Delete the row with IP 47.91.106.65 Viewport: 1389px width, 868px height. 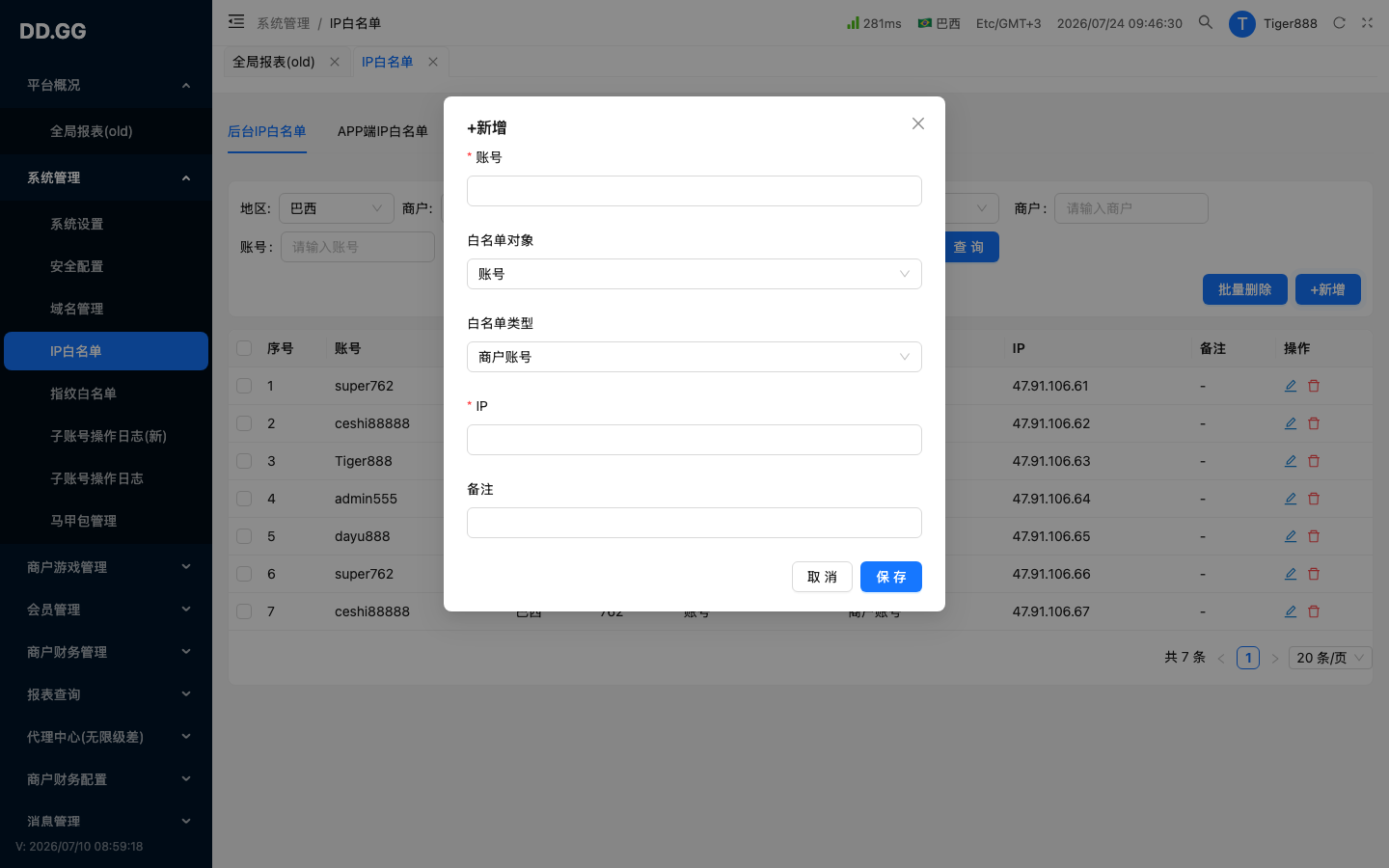[1314, 536]
